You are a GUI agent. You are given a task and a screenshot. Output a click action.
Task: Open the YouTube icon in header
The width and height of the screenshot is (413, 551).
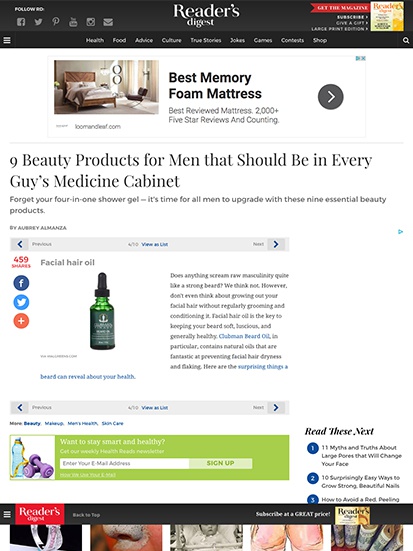73,22
